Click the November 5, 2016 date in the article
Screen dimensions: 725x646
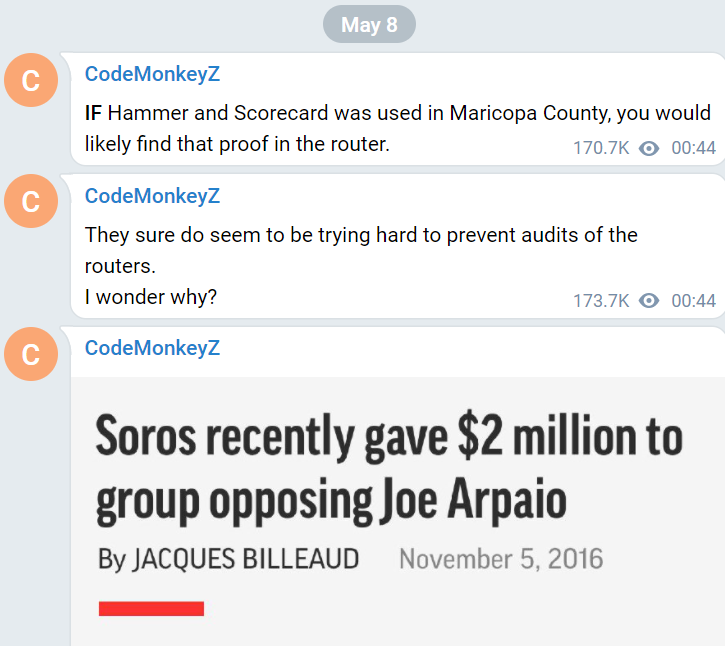(x=501, y=559)
